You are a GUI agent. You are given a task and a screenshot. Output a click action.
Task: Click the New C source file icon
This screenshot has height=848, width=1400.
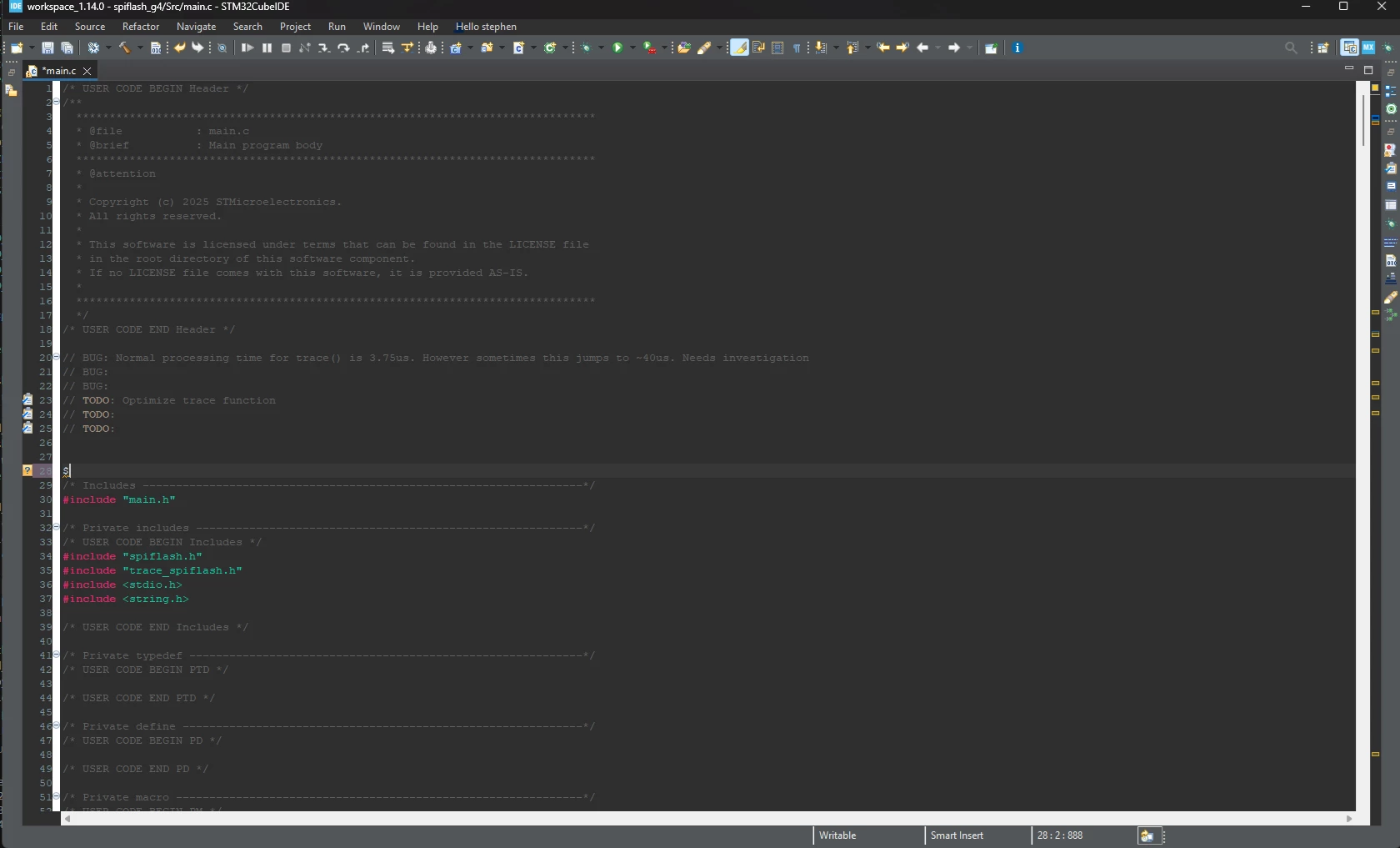tap(518, 48)
